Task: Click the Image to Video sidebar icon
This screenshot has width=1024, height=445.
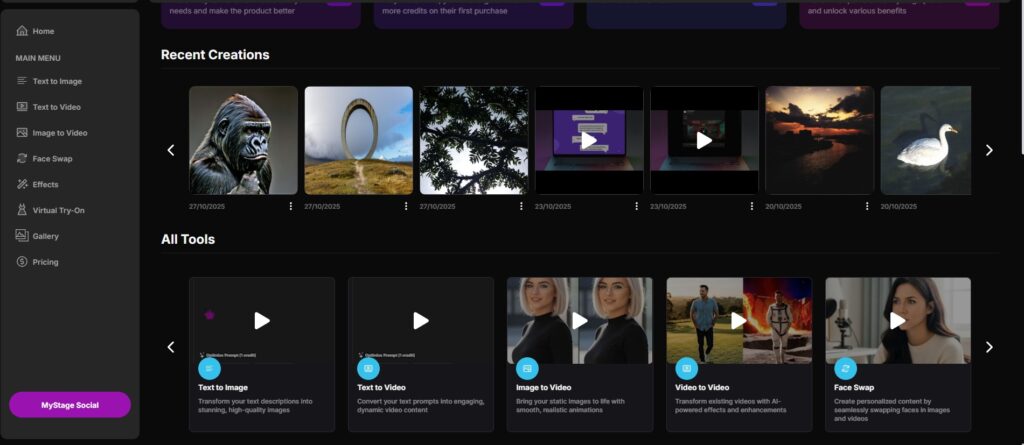Action: pos(22,133)
